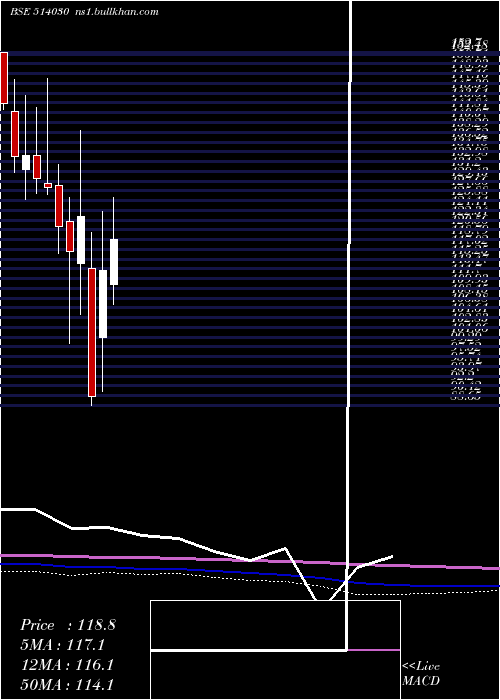Select the "5MA : 117.1" value

[64, 644]
